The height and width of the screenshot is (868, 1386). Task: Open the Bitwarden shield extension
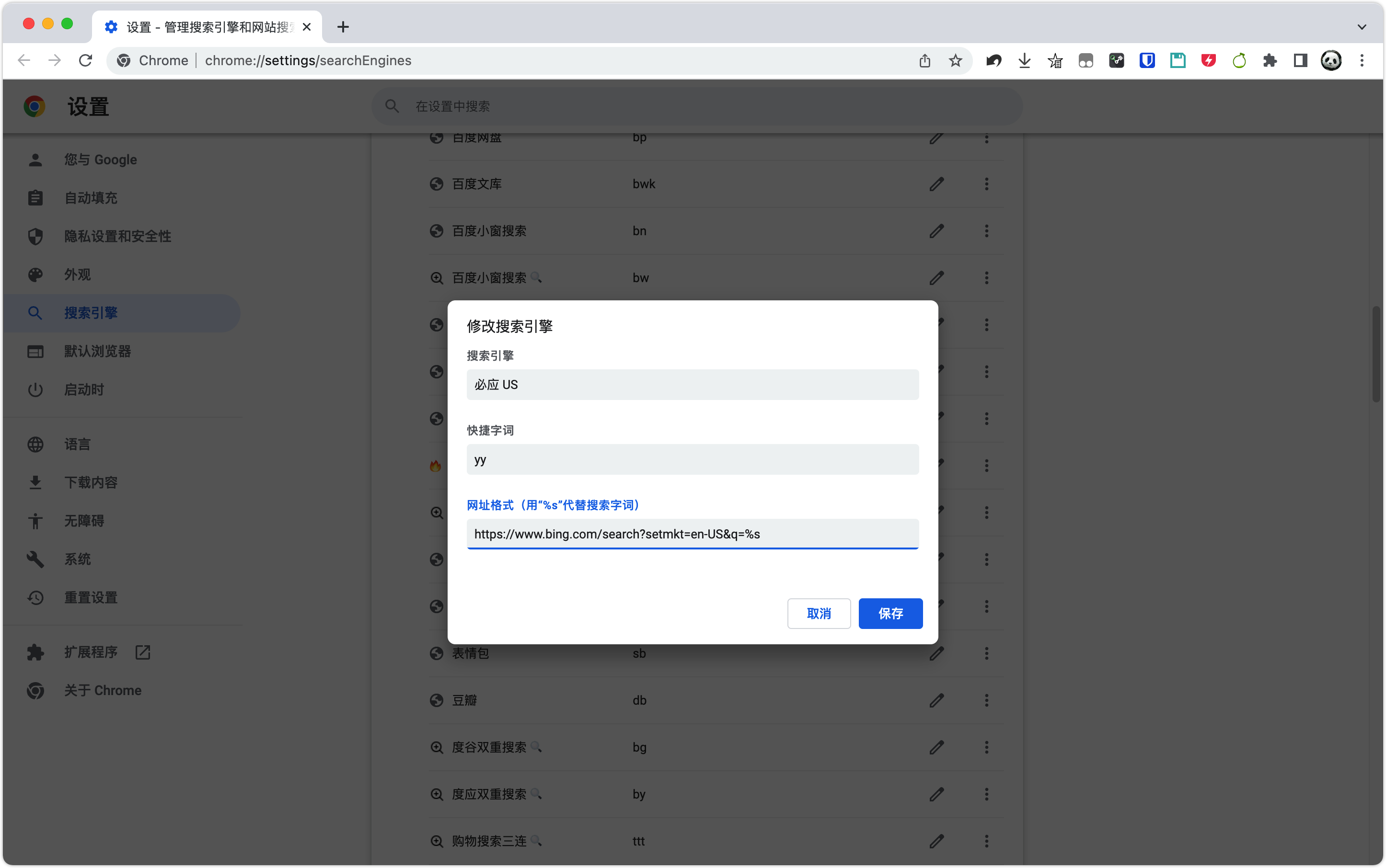pos(1147,60)
